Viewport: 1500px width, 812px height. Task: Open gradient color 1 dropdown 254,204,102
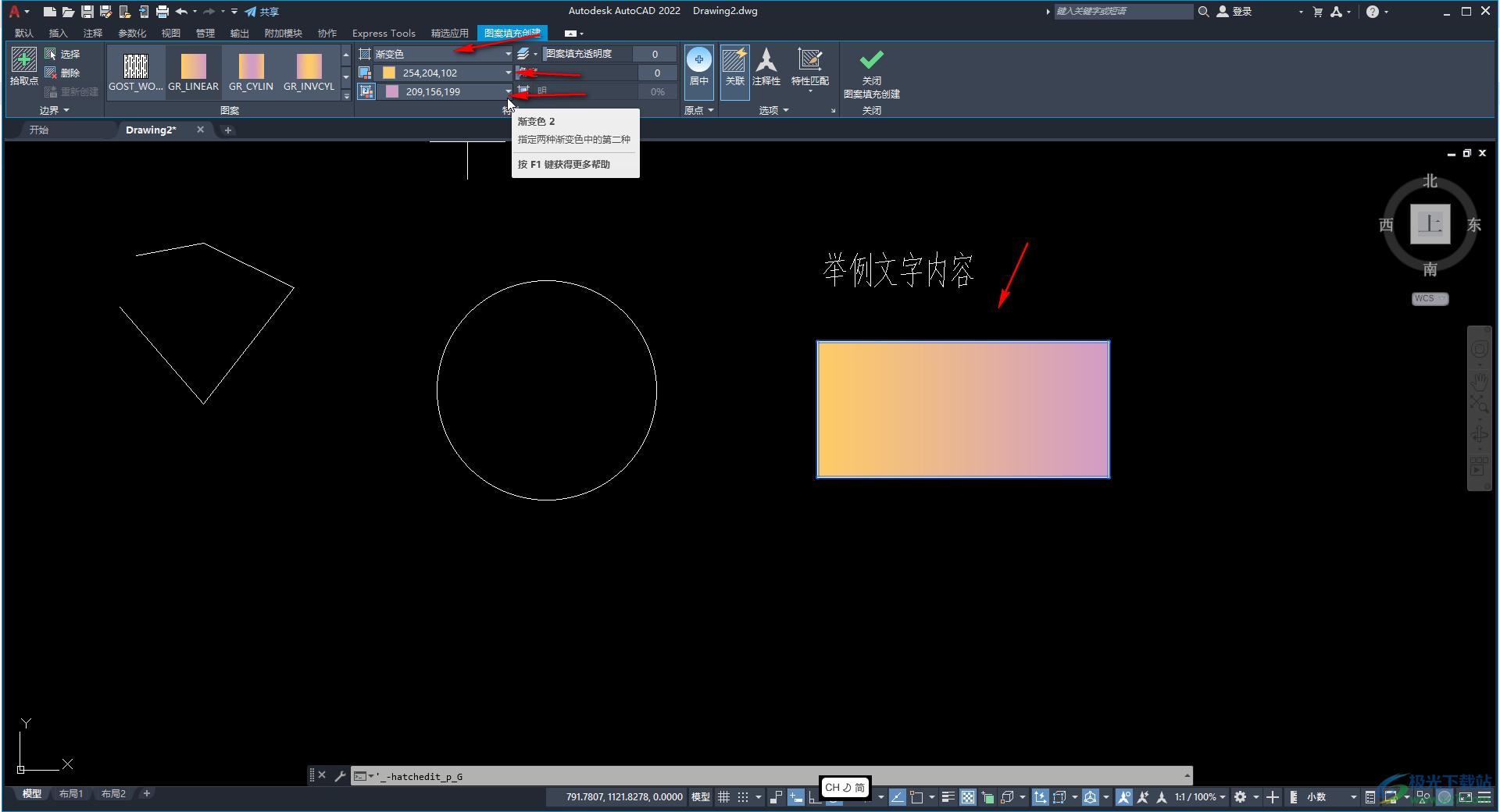[442, 73]
